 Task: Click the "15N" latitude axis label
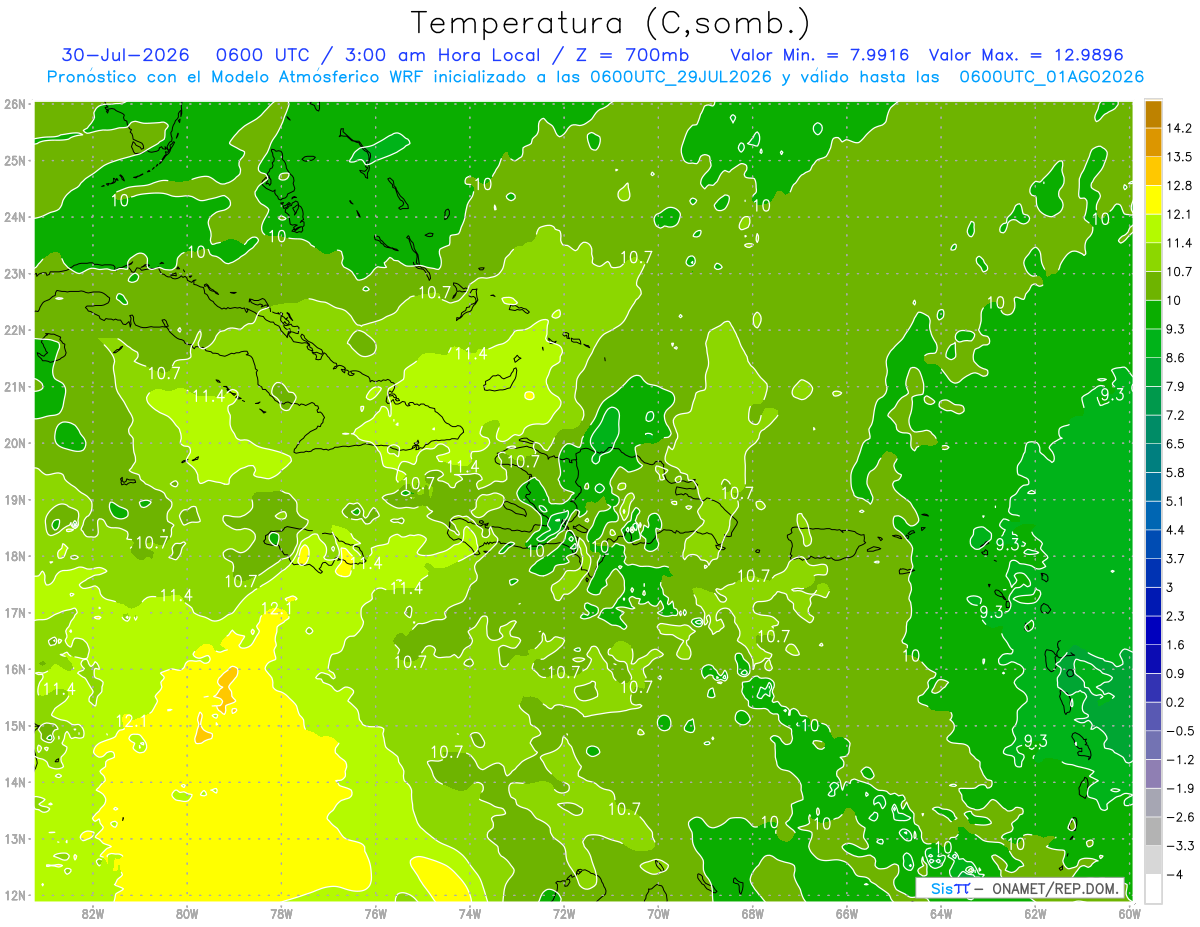[x=14, y=726]
